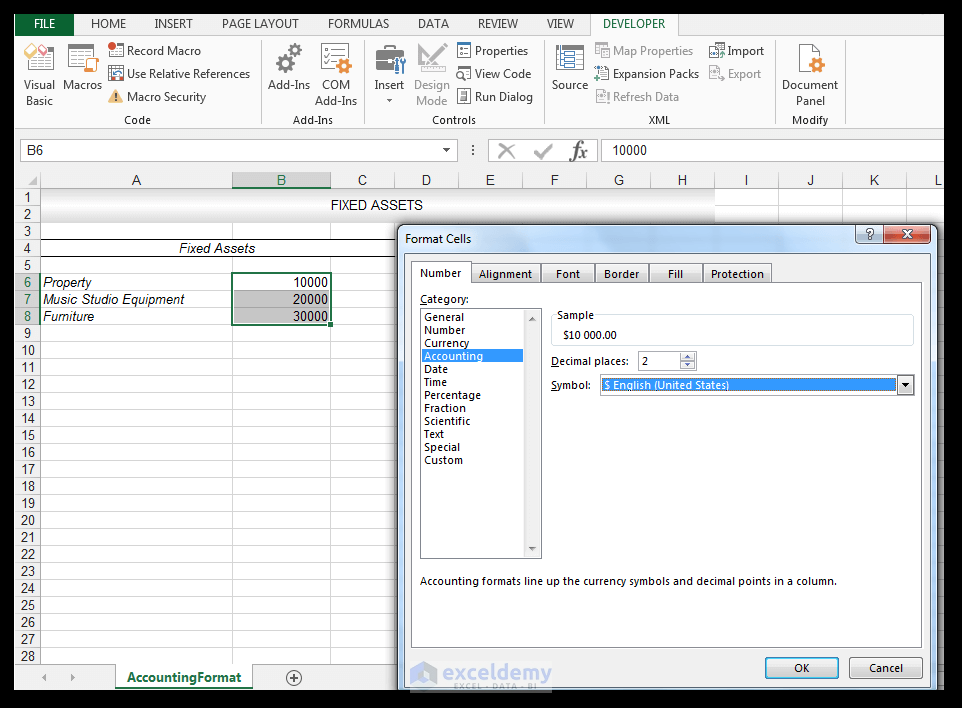Select column B header
Image resolution: width=962 pixels, height=708 pixels.
[281, 180]
